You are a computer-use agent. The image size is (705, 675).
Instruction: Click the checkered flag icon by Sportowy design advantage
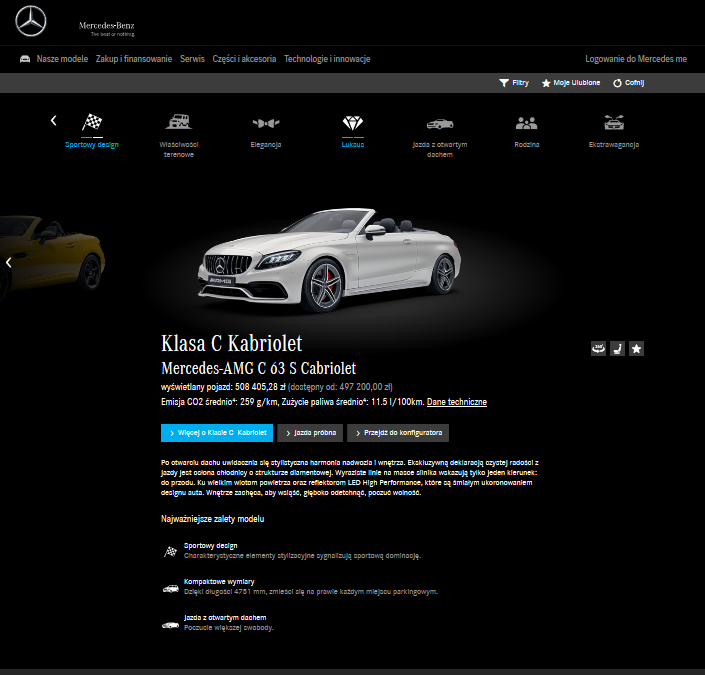pyautogui.click(x=170, y=551)
